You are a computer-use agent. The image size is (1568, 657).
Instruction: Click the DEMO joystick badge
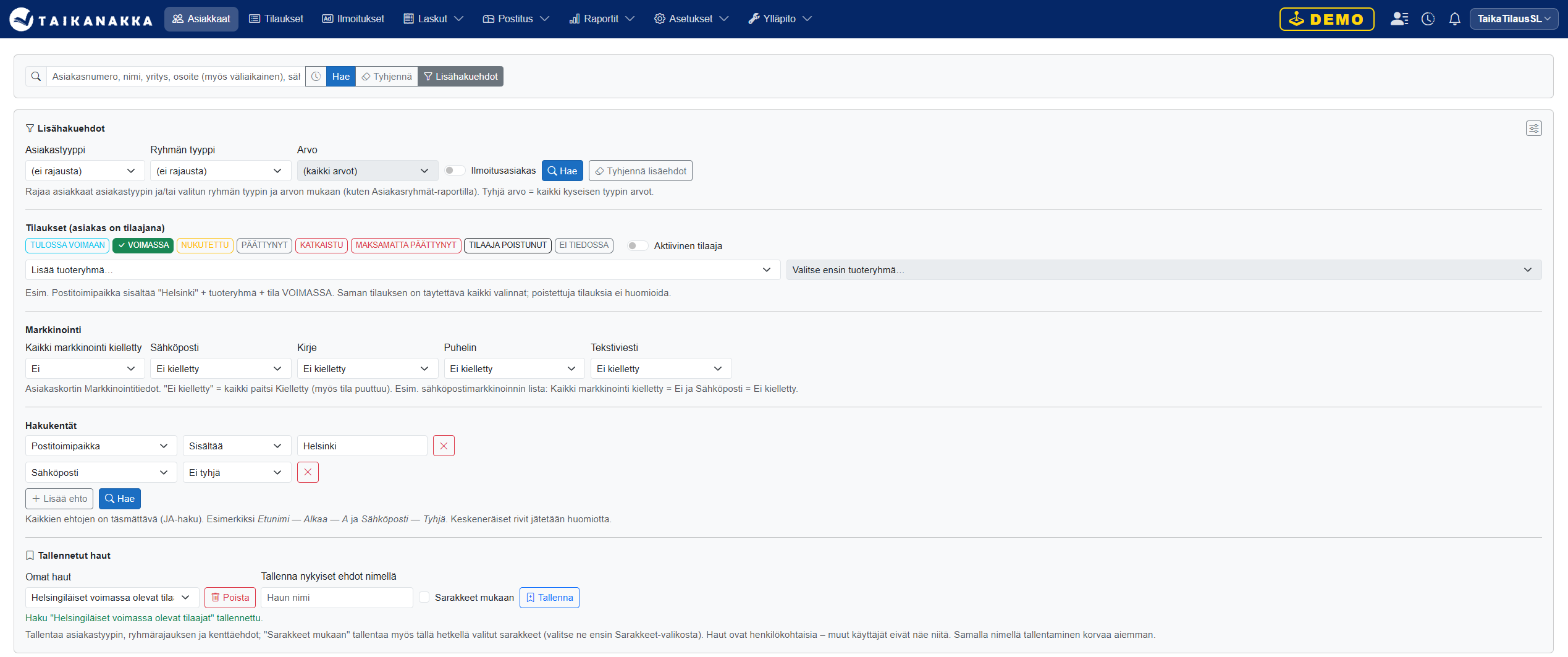pyautogui.click(x=1326, y=19)
